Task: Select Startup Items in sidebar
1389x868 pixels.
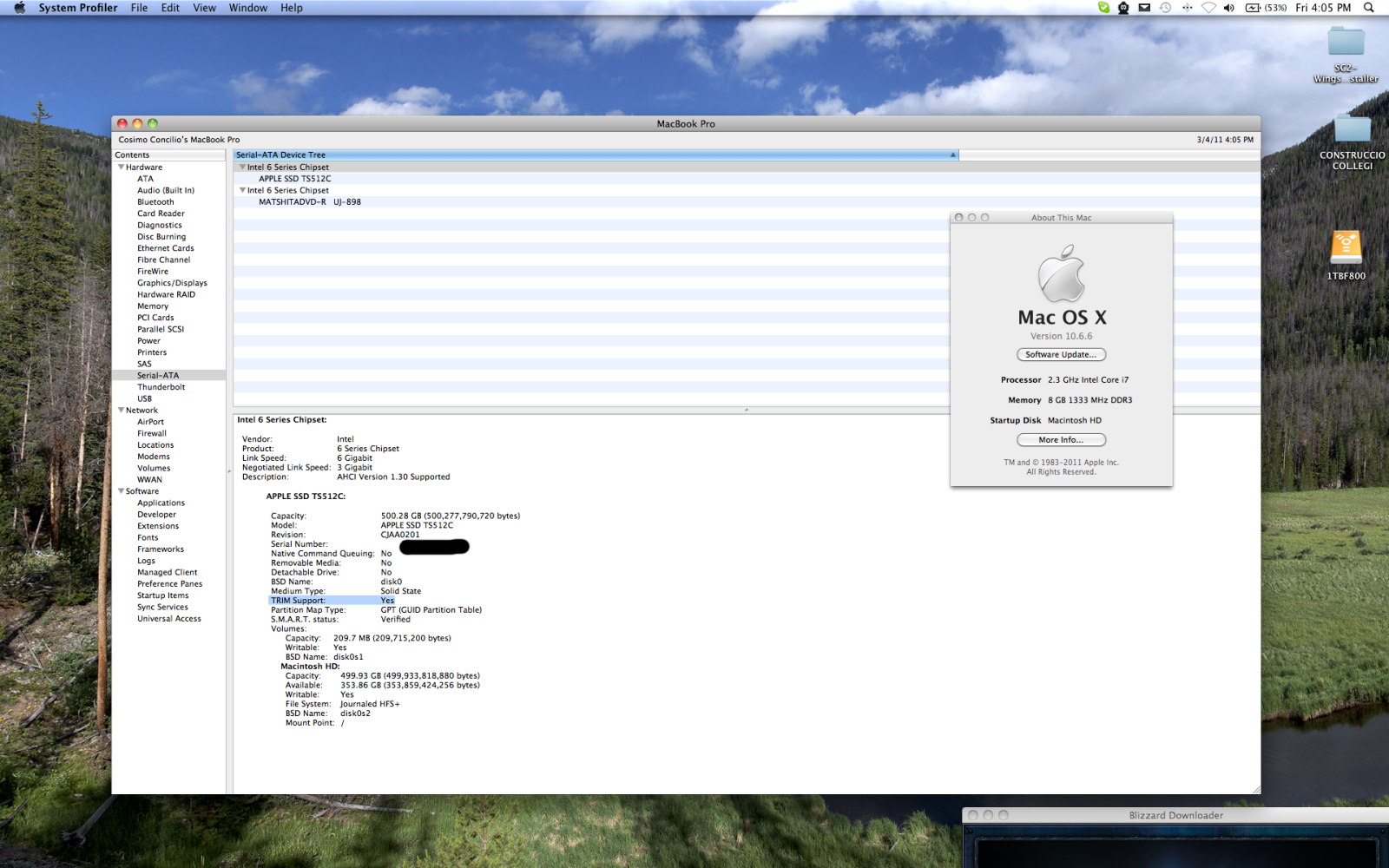Action: coord(162,595)
